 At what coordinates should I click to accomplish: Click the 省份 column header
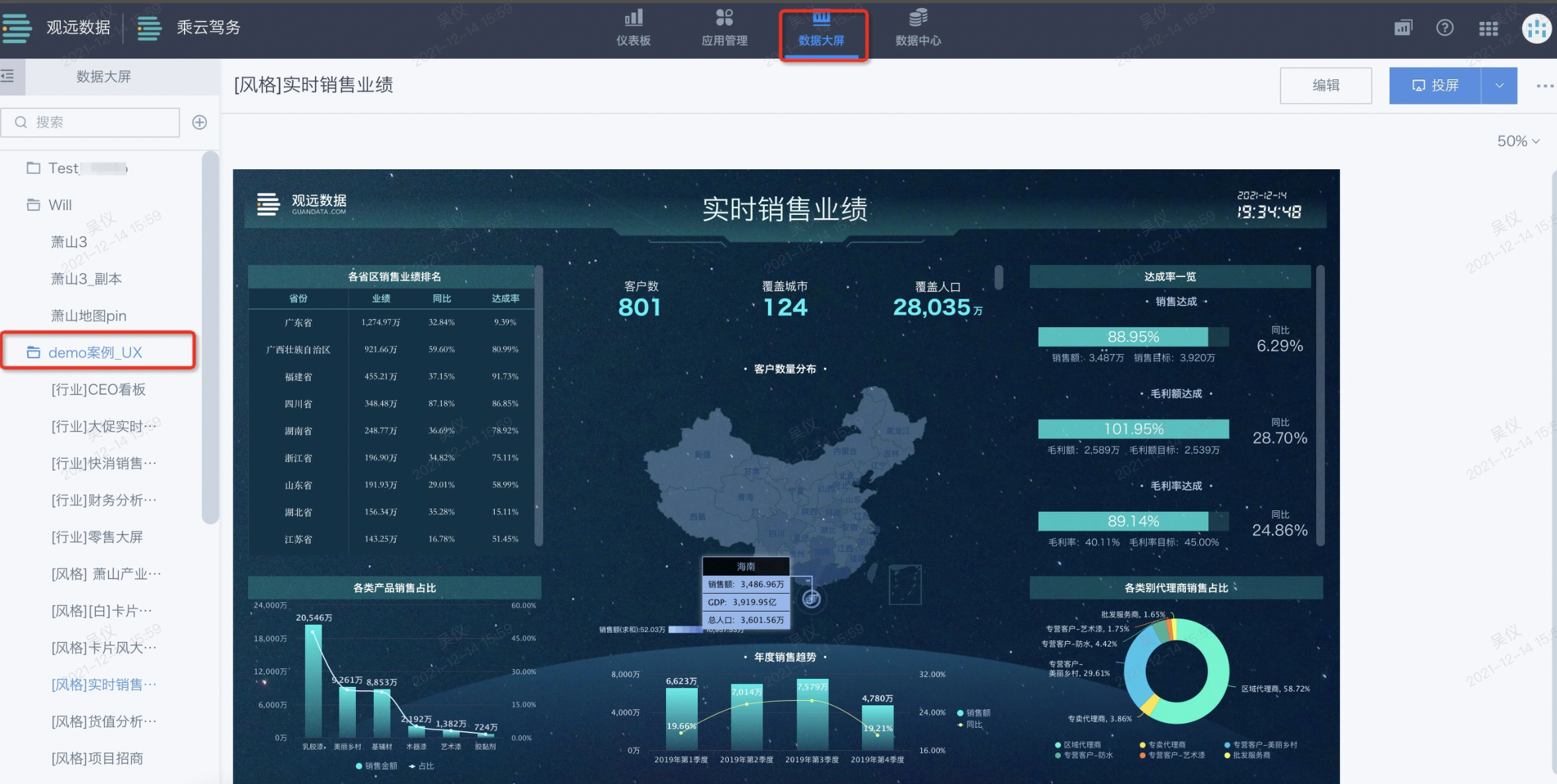tap(298, 298)
